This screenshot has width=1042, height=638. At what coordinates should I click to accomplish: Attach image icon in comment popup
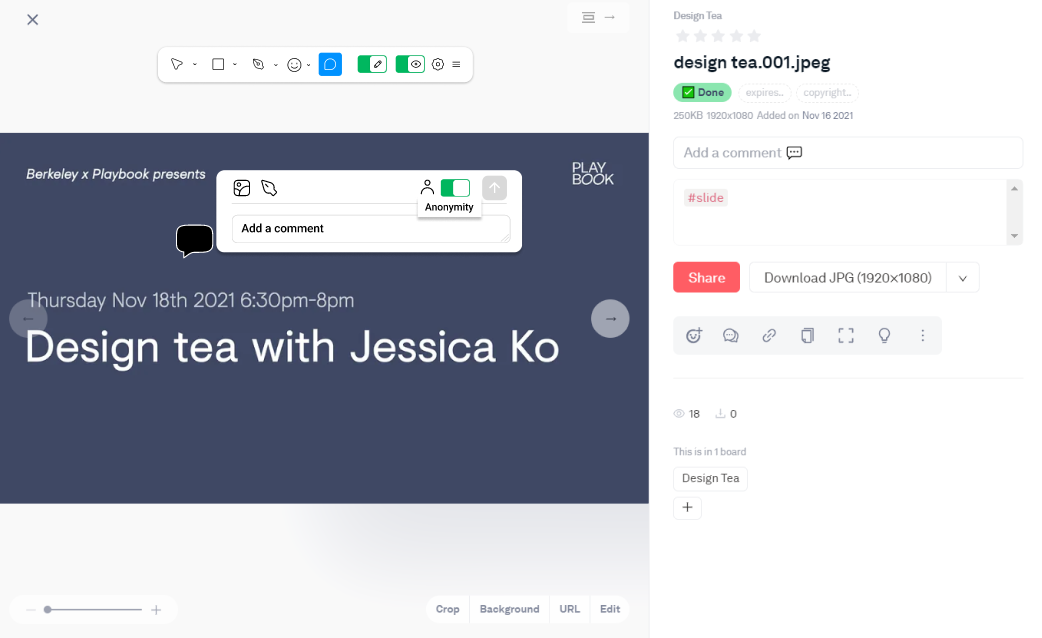pyautogui.click(x=242, y=188)
